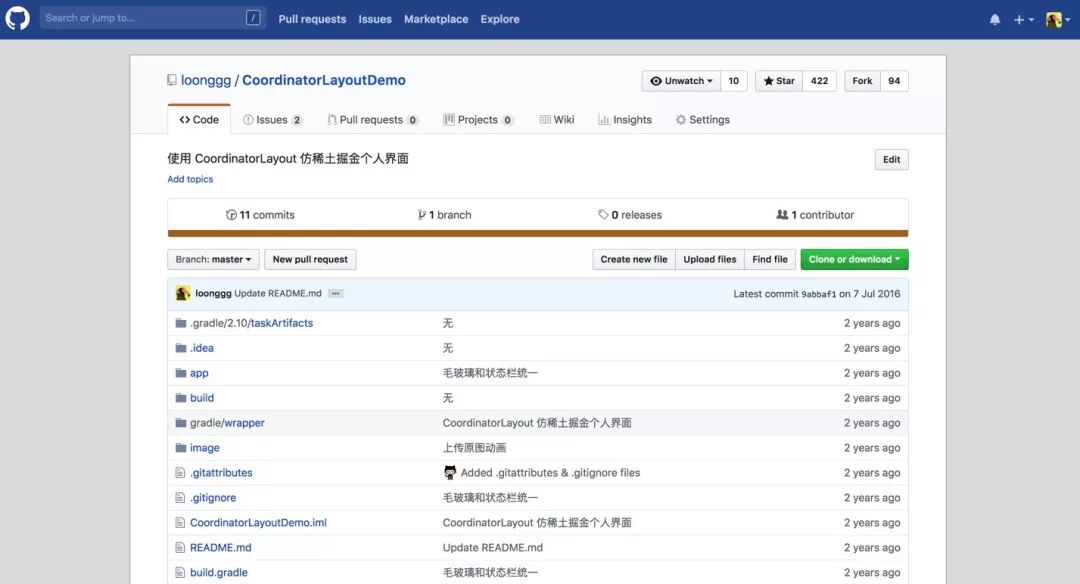Screen dimensions: 1080x584
Task: Click Create new file button
Action: [x=634, y=259]
